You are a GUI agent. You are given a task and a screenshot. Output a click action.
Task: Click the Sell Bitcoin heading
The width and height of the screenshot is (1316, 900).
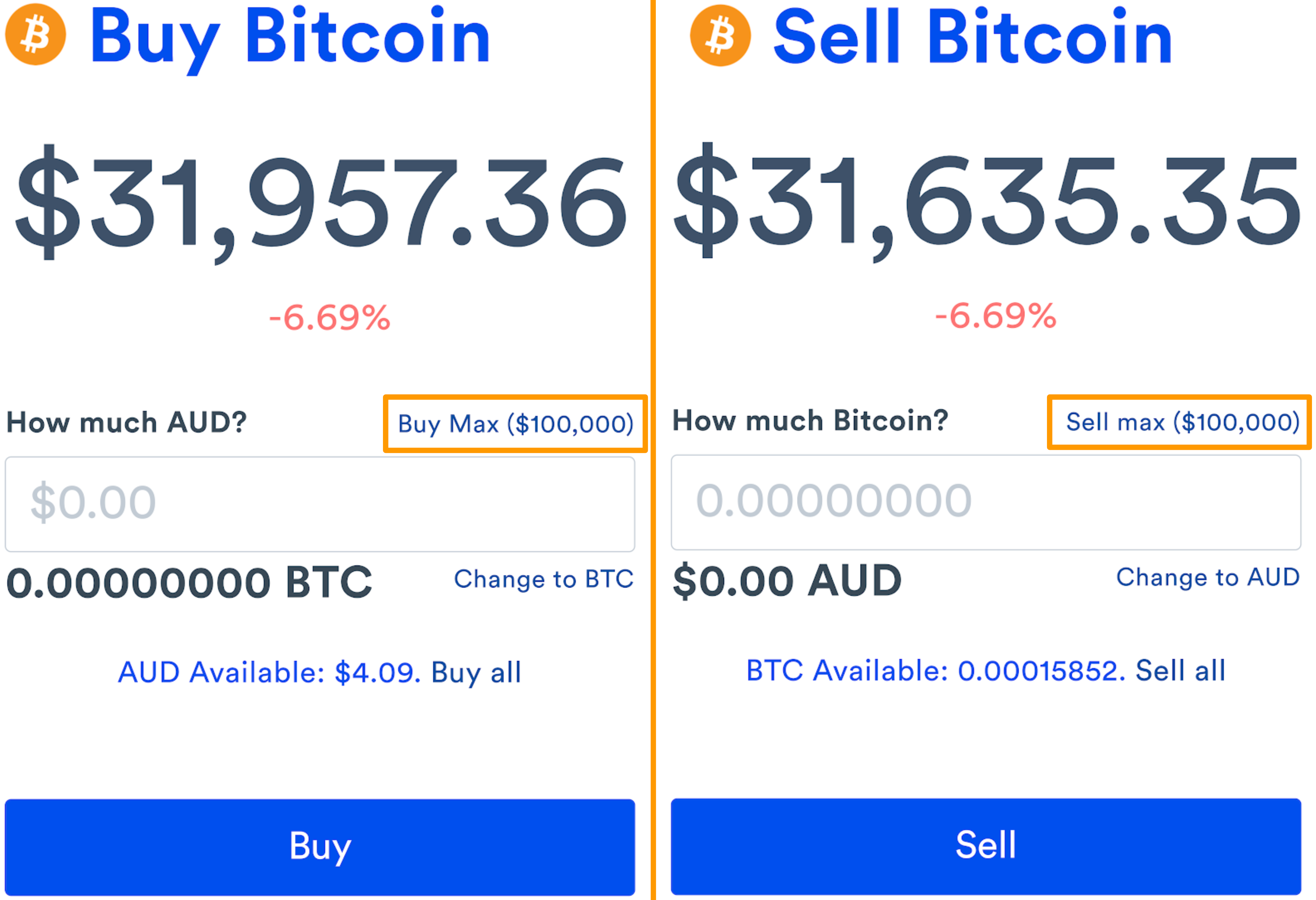point(972,38)
